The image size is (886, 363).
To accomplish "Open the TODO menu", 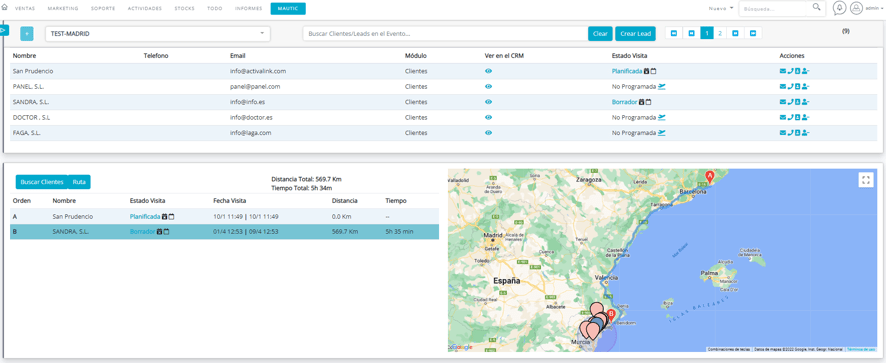I will pos(215,9).
